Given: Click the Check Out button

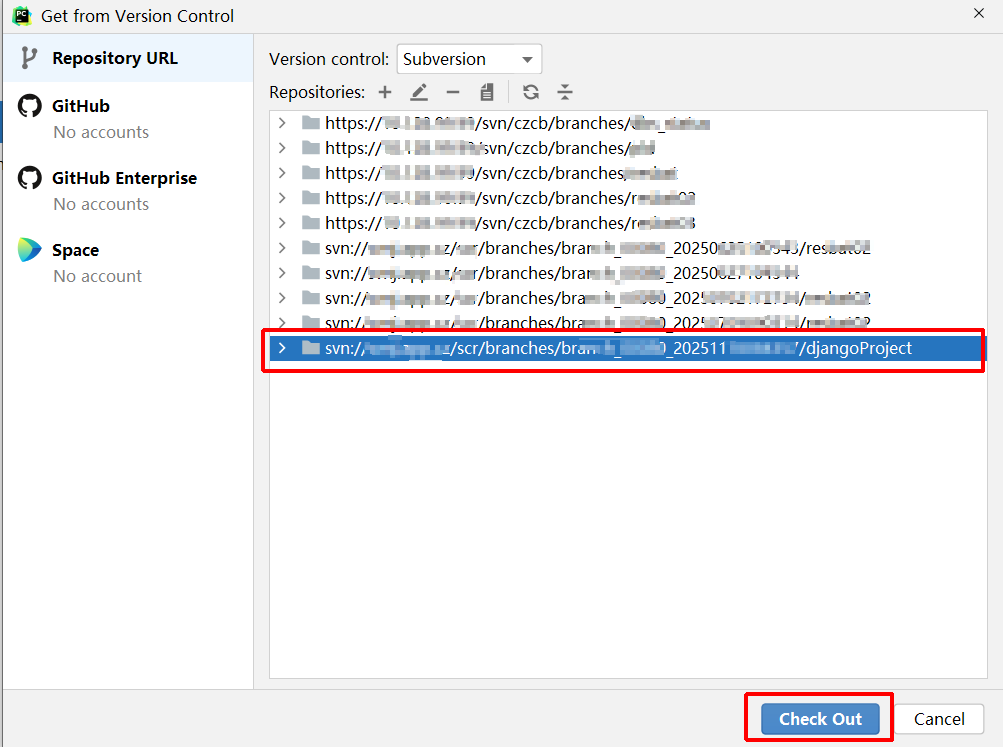Looking at the screenshot, I should point(820,719).
